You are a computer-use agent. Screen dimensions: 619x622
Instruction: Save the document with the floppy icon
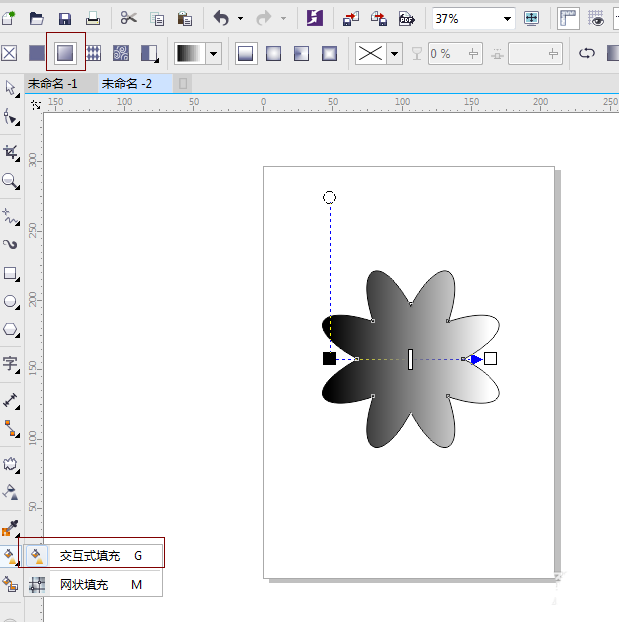pyautogui.click(x=65, y=19)
